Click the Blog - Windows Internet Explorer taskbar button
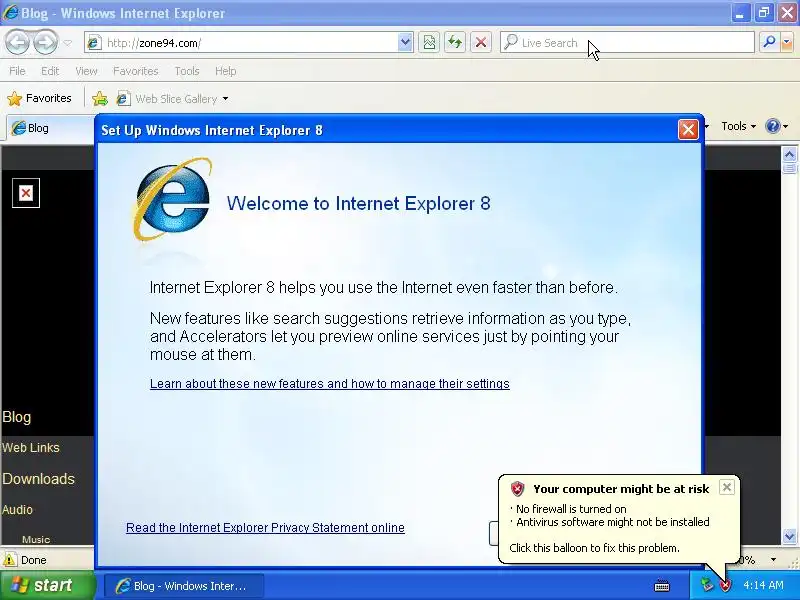 point(184,586)
